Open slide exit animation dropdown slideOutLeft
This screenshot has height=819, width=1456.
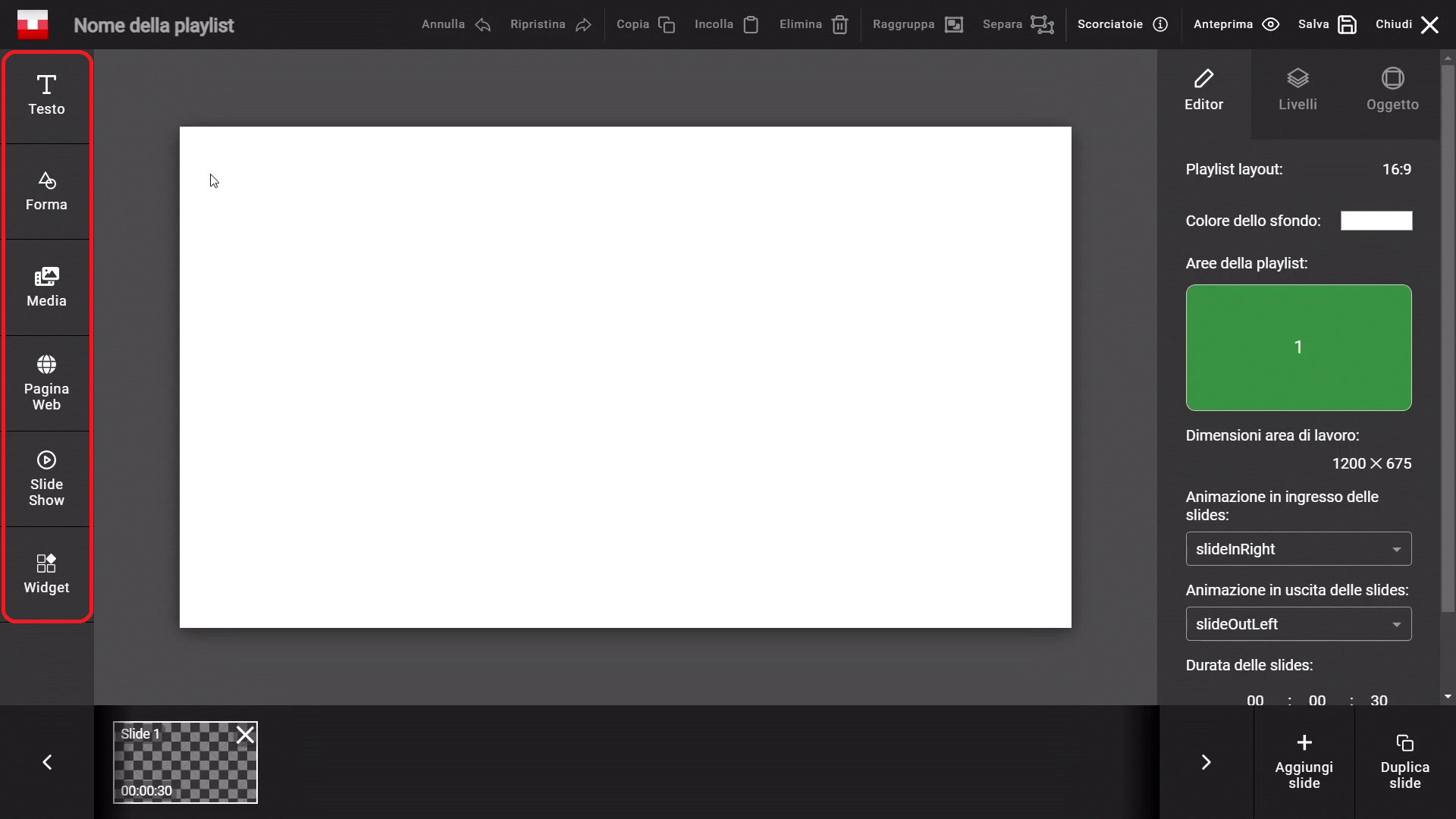pyautogui.click(x=1298, y=624)
